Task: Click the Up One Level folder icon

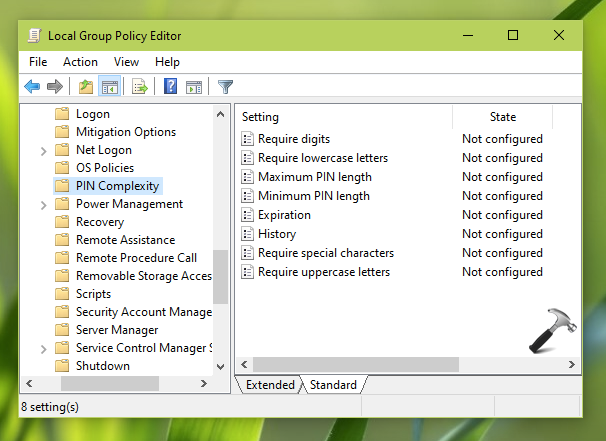Action: click(x=86, y=87)
